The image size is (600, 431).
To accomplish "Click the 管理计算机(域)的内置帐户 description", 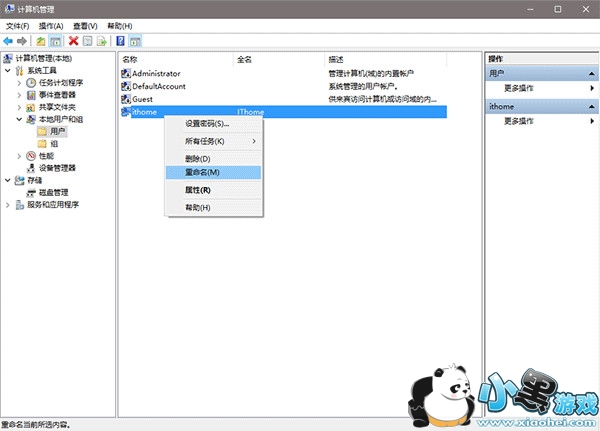I will (371, 73).
